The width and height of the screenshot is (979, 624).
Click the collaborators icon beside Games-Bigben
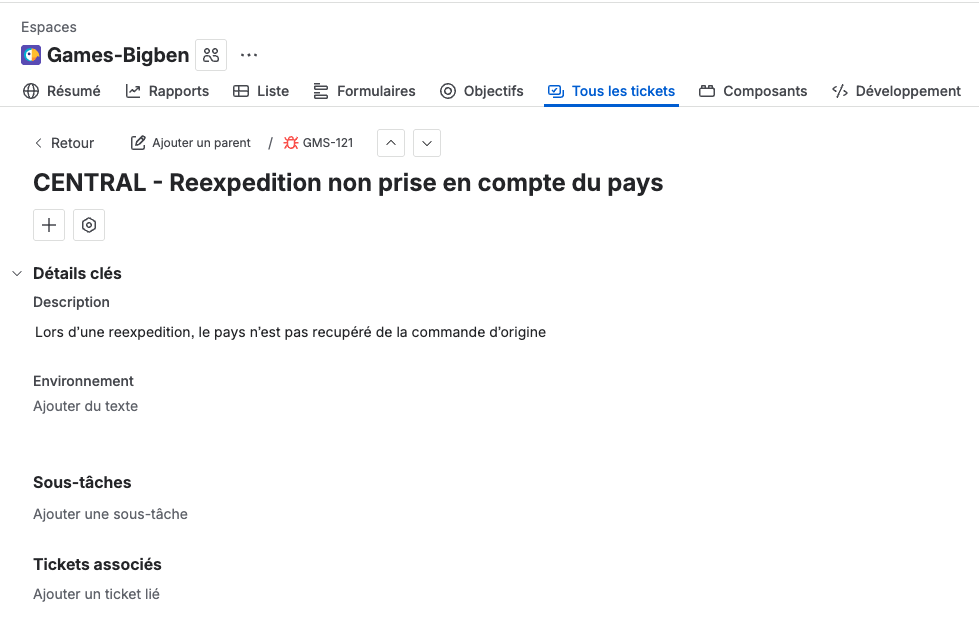[x=210, y=55]
